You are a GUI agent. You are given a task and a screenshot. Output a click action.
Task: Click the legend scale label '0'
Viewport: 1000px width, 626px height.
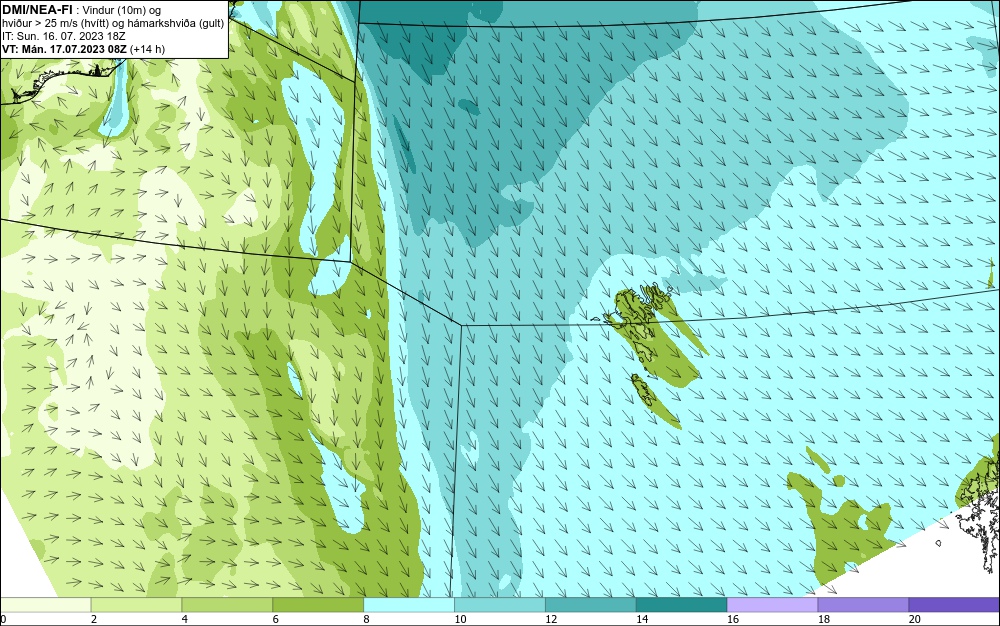pos(3,619)
